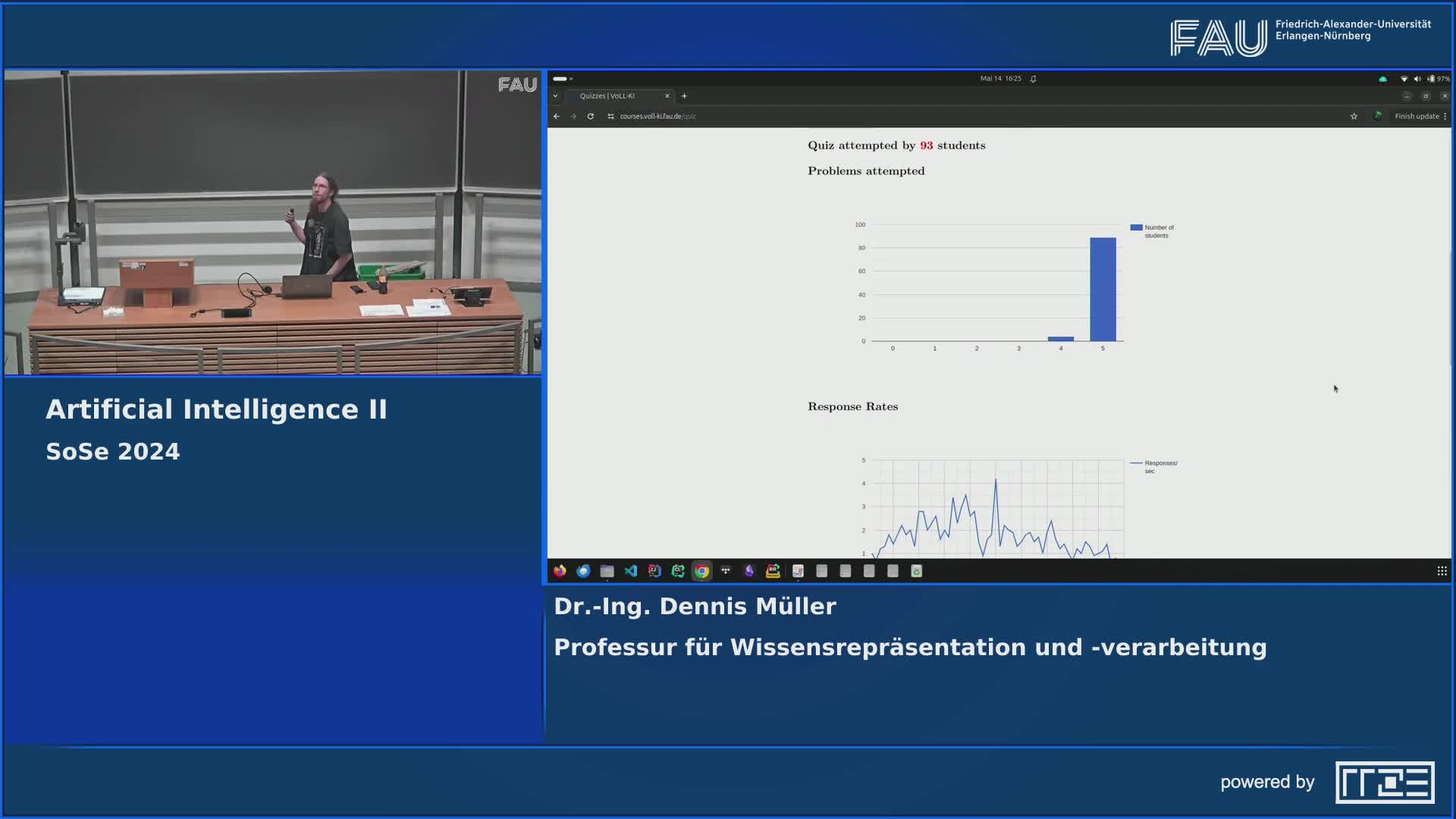Screen dimensions: 1456x819
Task: Launch Visual Studio Code from dock
Action: click(x=631, y=571)
